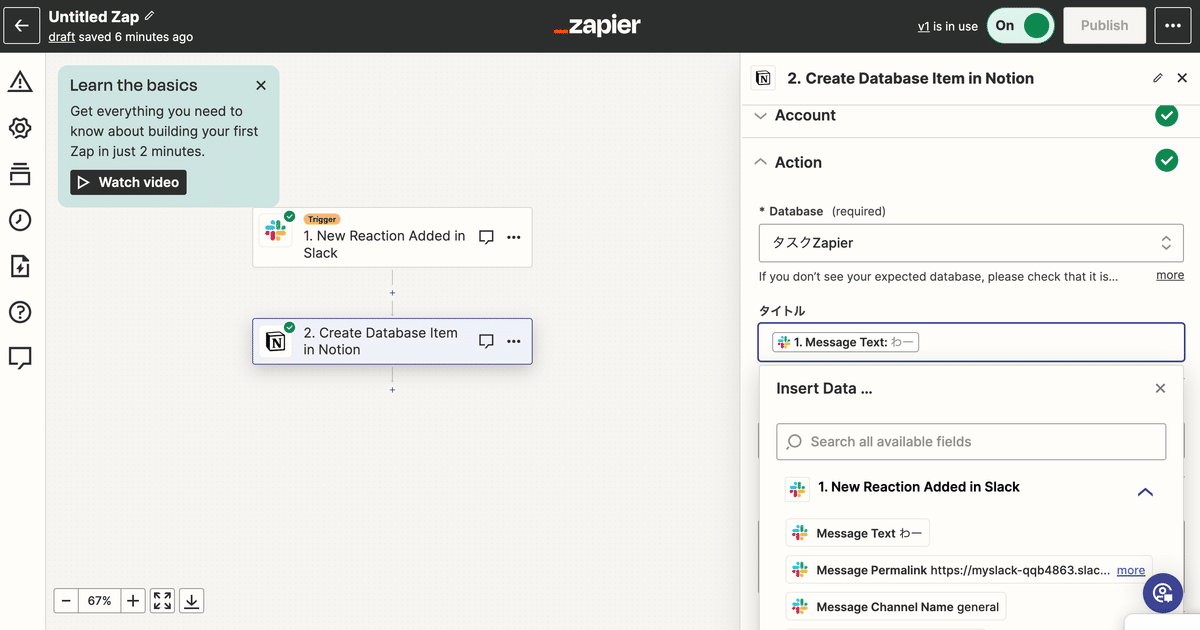The height and width of the screenshot is (630, 1200).
Task: Select the Create Database Item in Notion step
Action: [x=392, y=341]
